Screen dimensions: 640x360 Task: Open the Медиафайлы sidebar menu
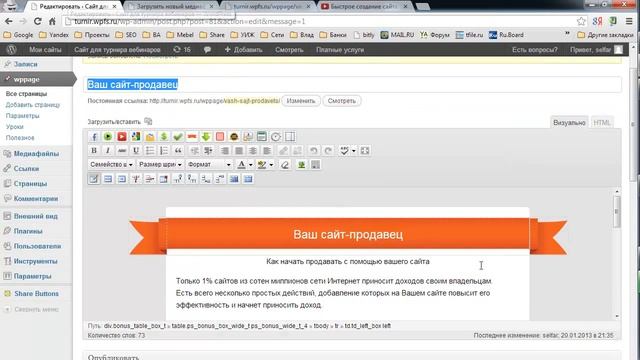click(36, 153)
